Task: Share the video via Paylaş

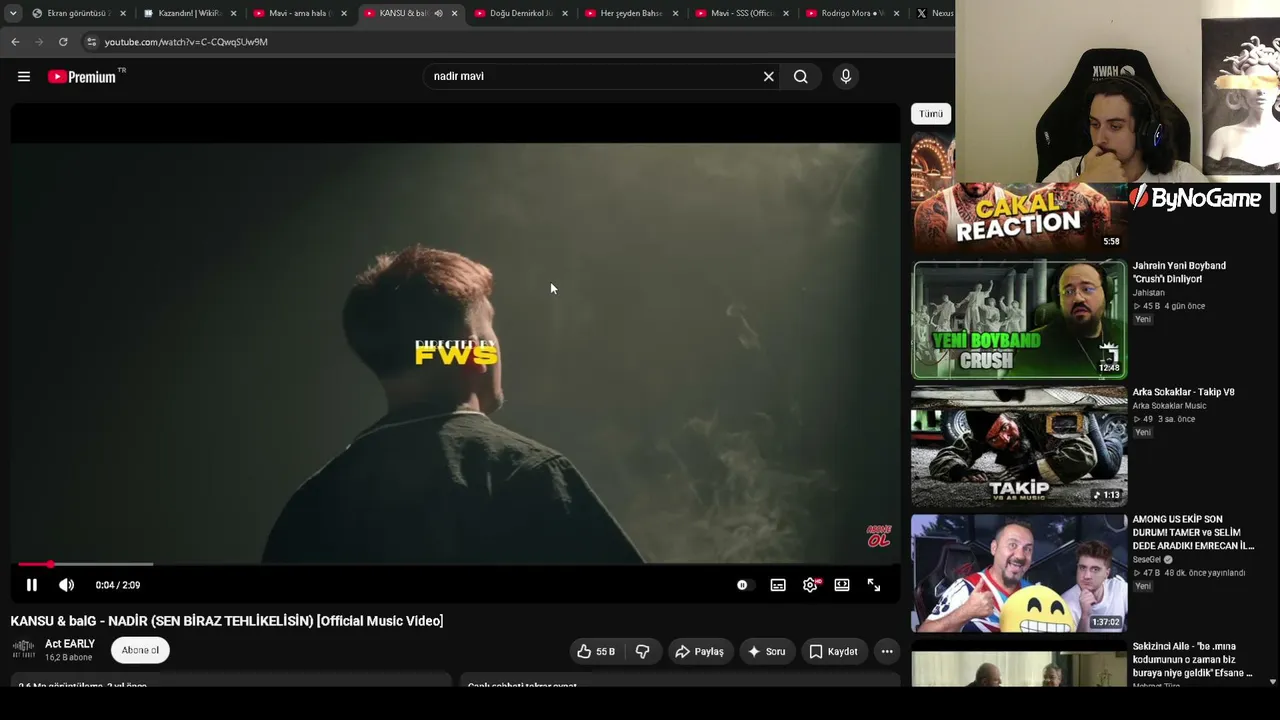Action: pos(699,651)
